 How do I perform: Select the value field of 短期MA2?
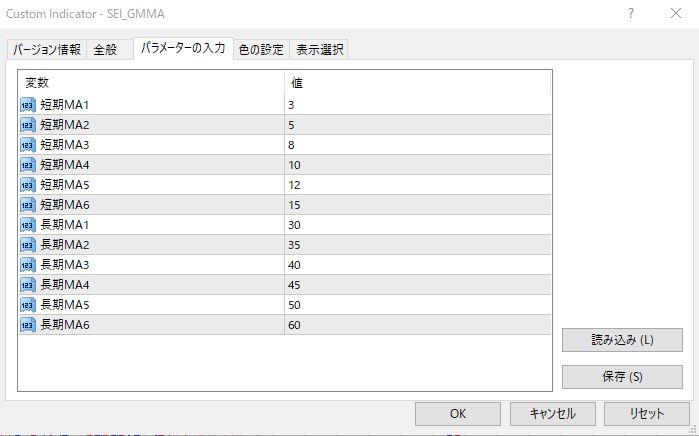pyautogui.click(x=417, y=125)
